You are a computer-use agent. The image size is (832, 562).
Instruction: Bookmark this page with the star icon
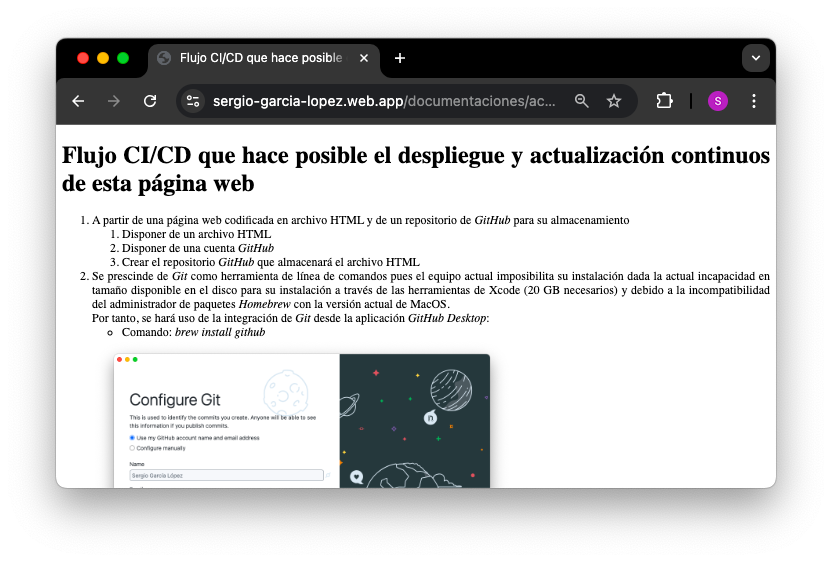(614, 101)
